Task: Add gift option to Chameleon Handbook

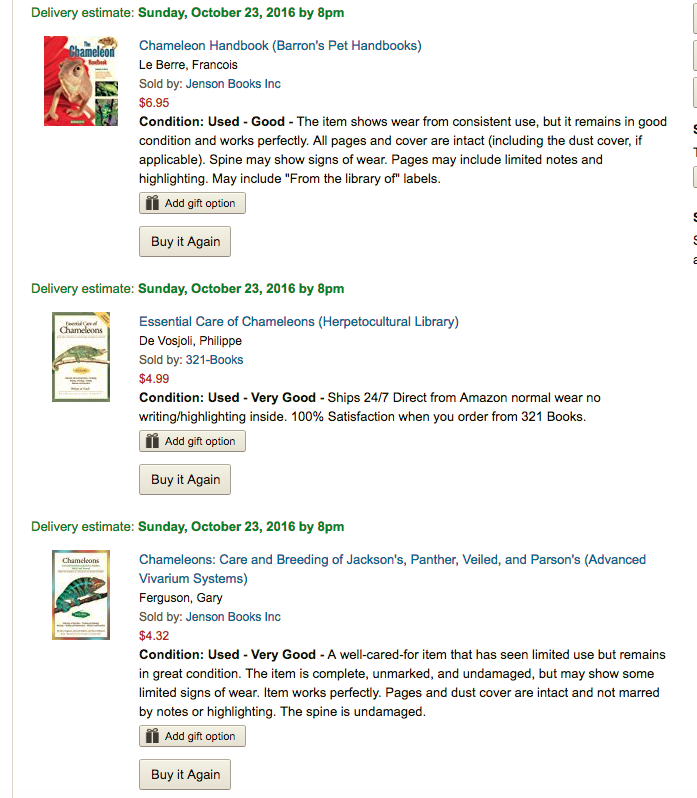Action: click(199, 203)
